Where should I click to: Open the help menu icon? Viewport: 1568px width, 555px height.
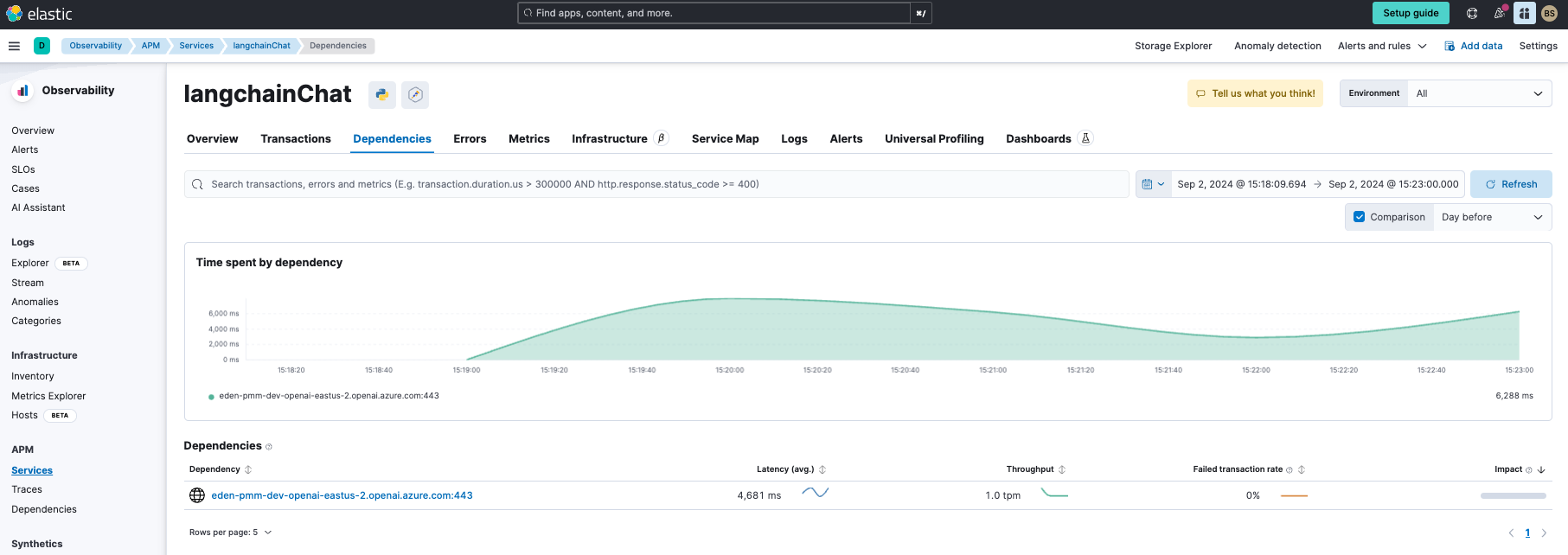1472,13
